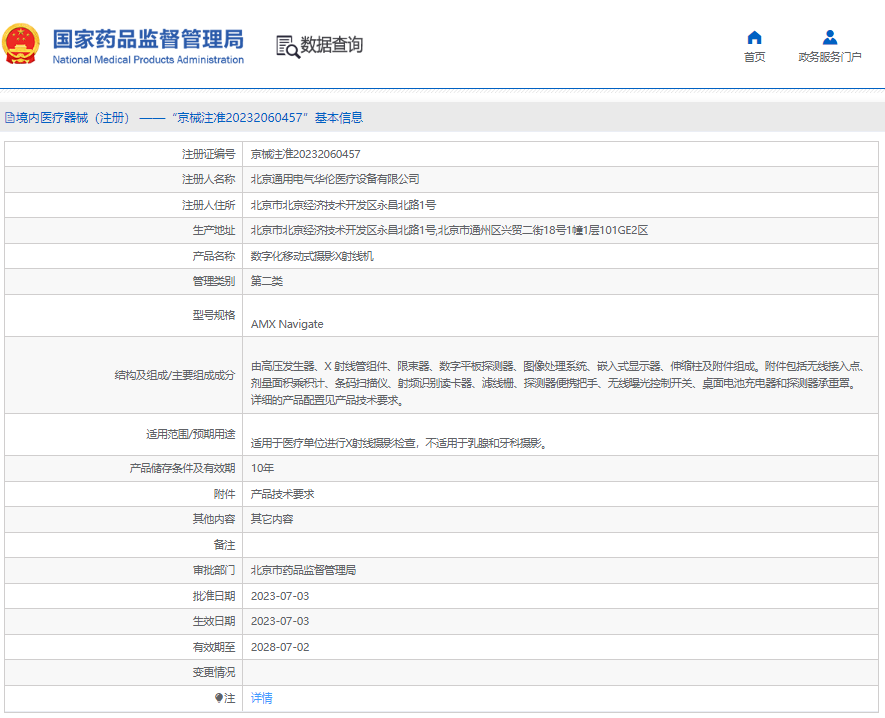885x718 pixels.
Task: Click the 批准日期 value 2023-07-03
Action: (280, 596)
